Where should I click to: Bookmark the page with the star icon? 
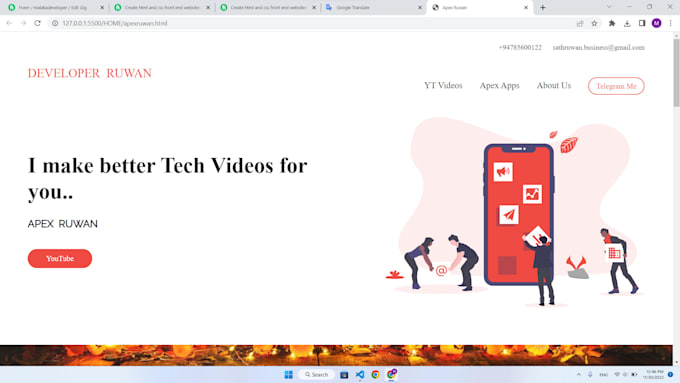(x=594, y=23)
